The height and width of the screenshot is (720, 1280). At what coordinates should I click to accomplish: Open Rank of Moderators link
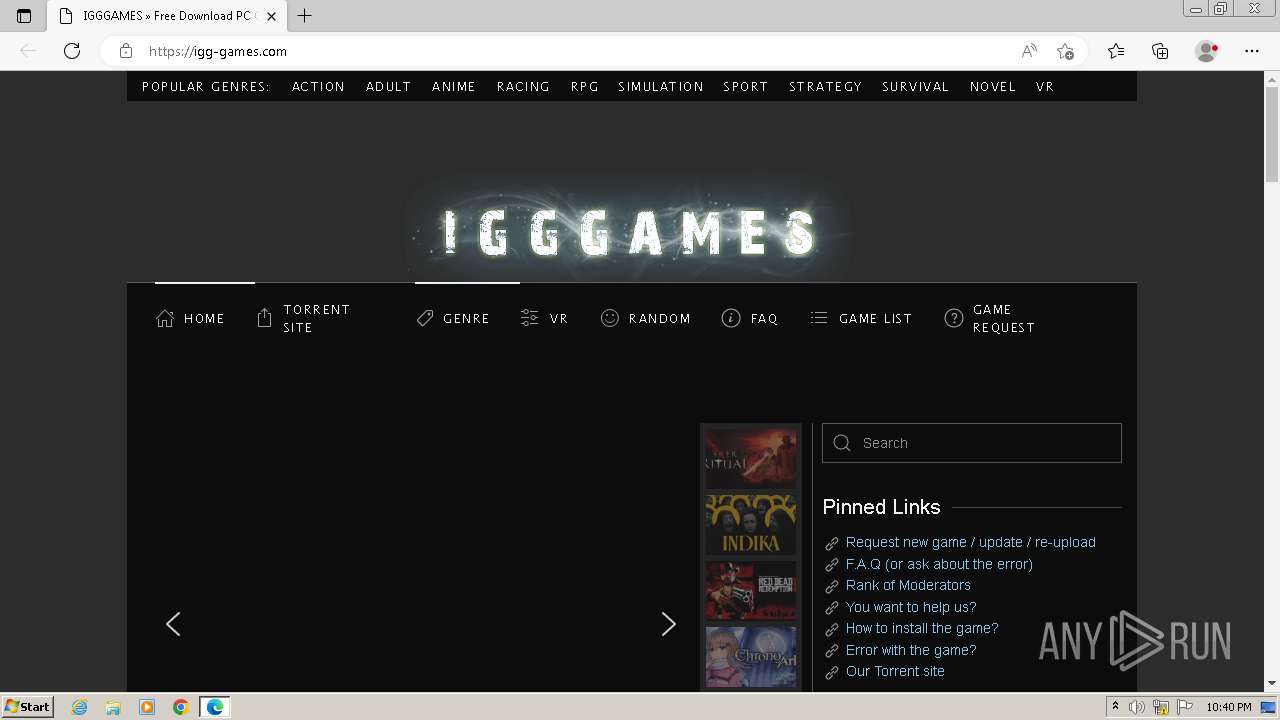[x=908, y=585]
